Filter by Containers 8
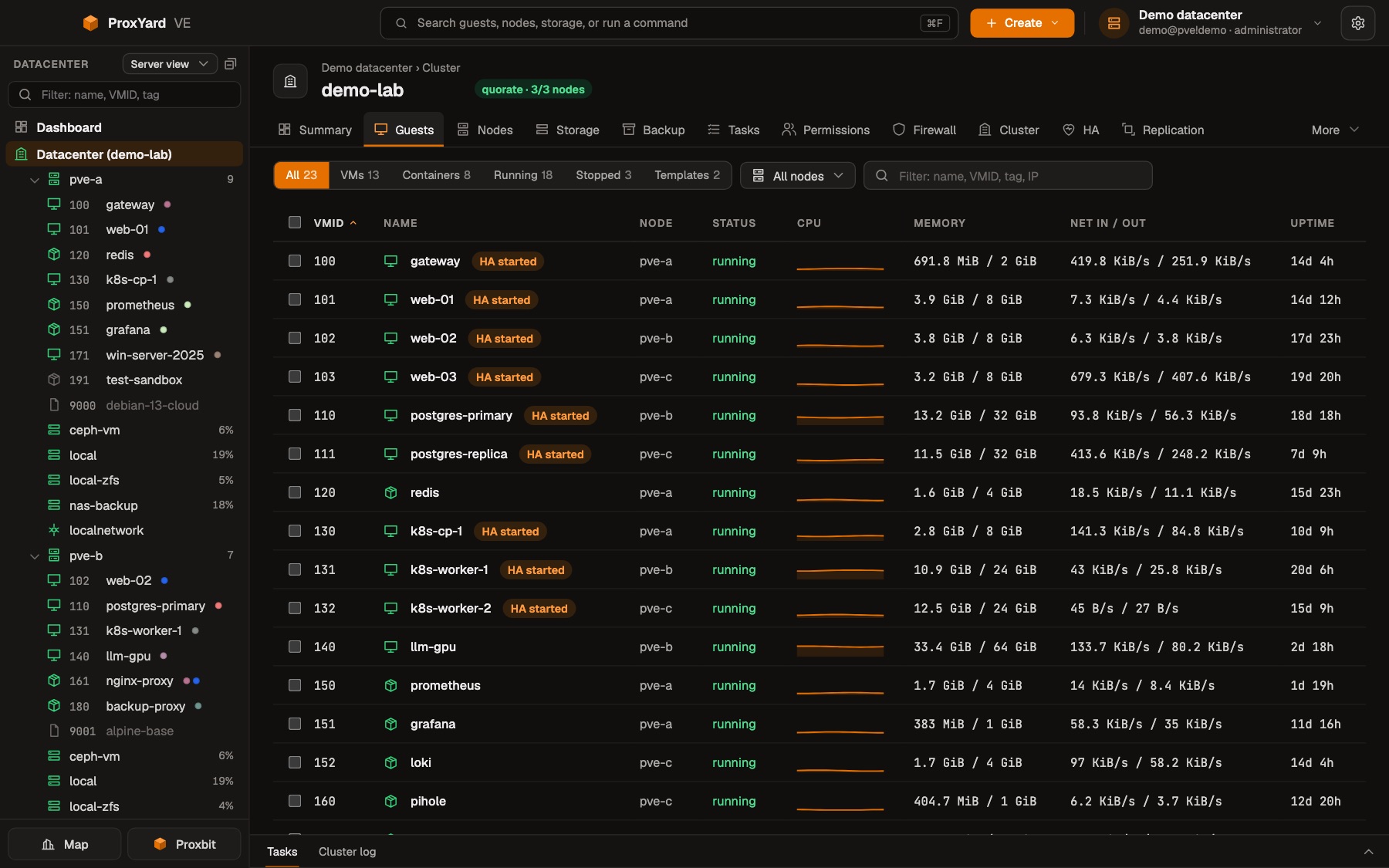This screenshot has width=1389, height=868. pyautogui.click(x=436, y=175)
